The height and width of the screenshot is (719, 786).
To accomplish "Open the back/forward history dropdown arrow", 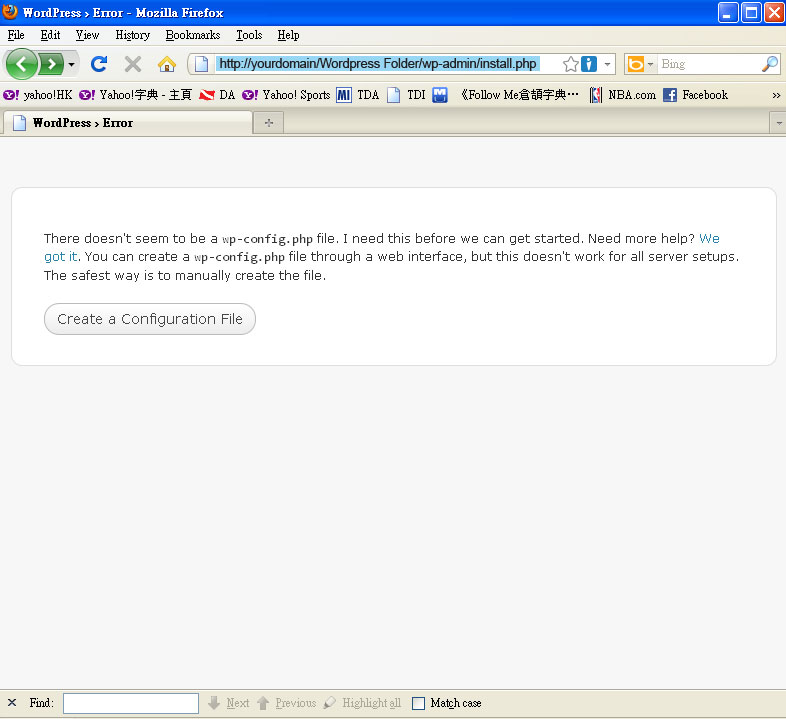I will pyautogui.click(x=71, y=64).
